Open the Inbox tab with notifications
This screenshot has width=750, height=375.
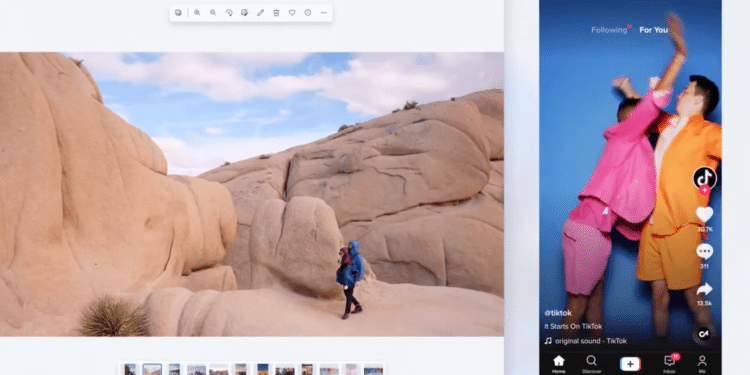pos(670,364)
